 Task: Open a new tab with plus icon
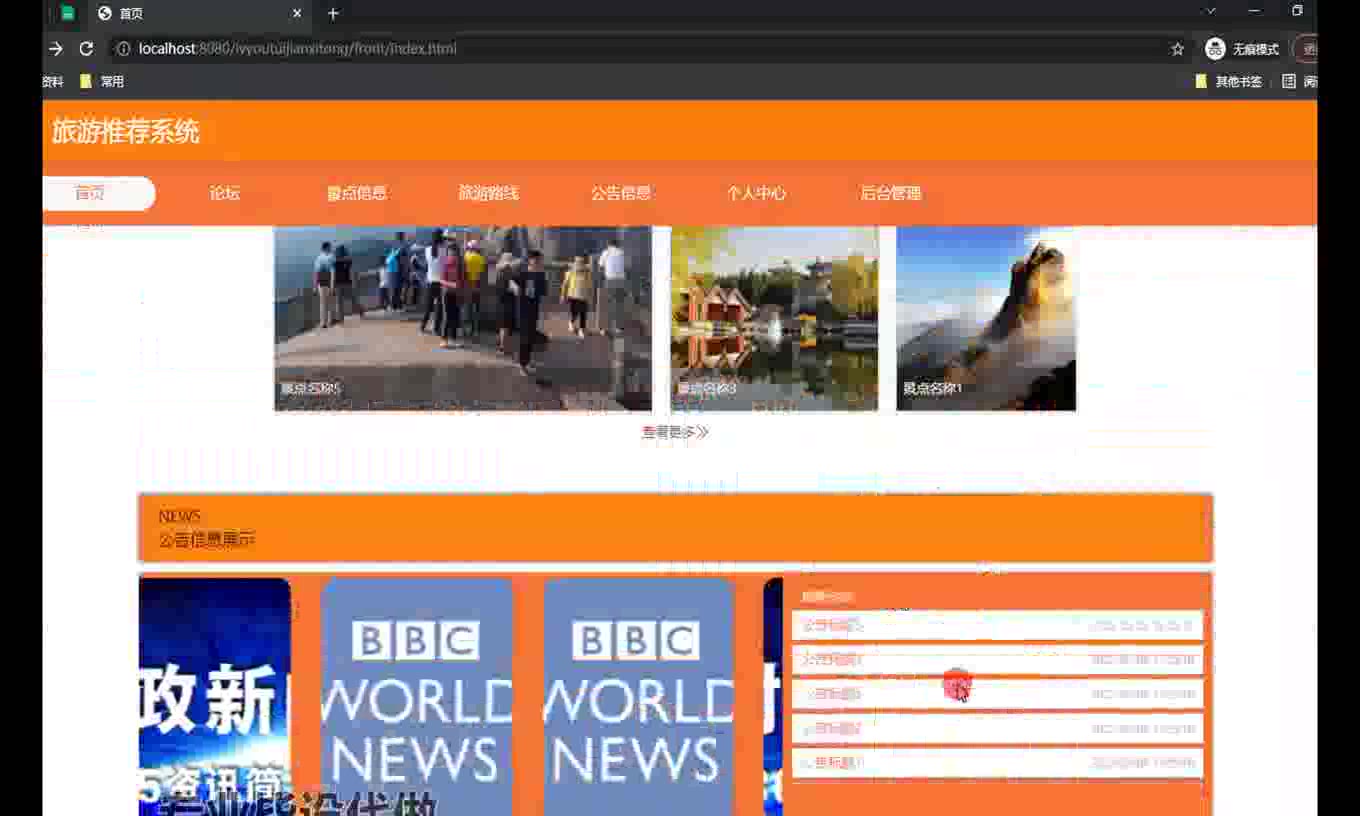333,13
